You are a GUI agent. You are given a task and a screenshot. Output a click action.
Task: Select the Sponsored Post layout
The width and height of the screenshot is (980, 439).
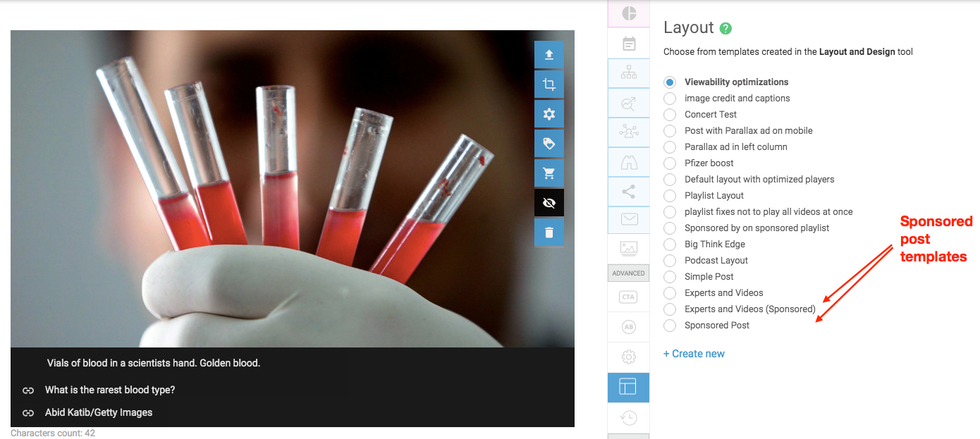click(x=670, y=325)
